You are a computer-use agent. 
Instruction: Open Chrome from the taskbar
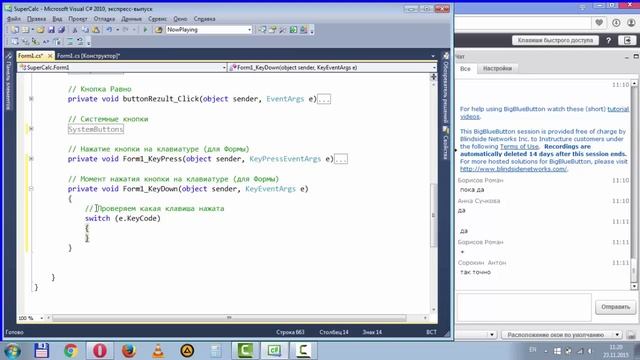tap(71, 351)
